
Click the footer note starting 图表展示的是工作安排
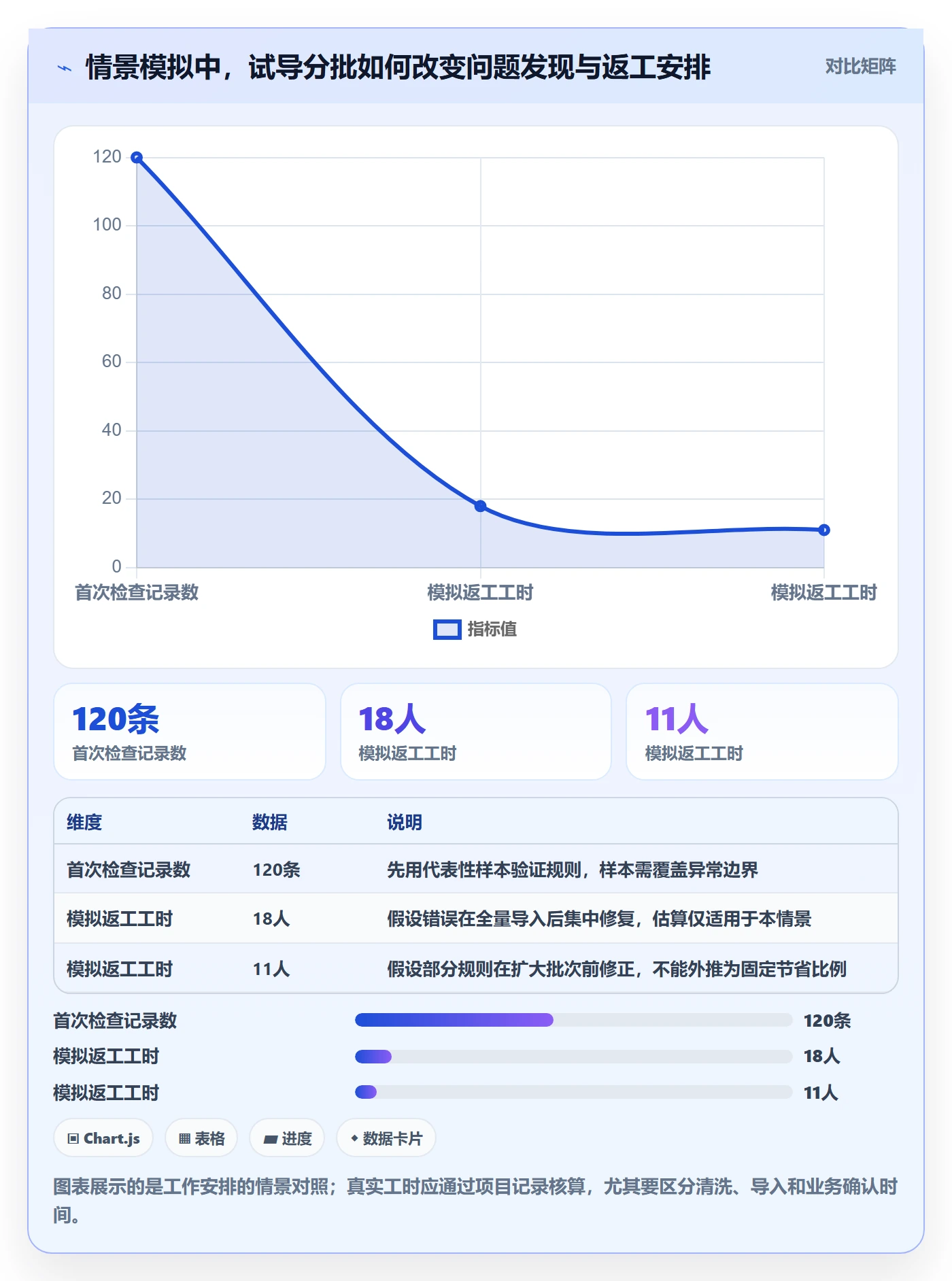[475, 1201]
